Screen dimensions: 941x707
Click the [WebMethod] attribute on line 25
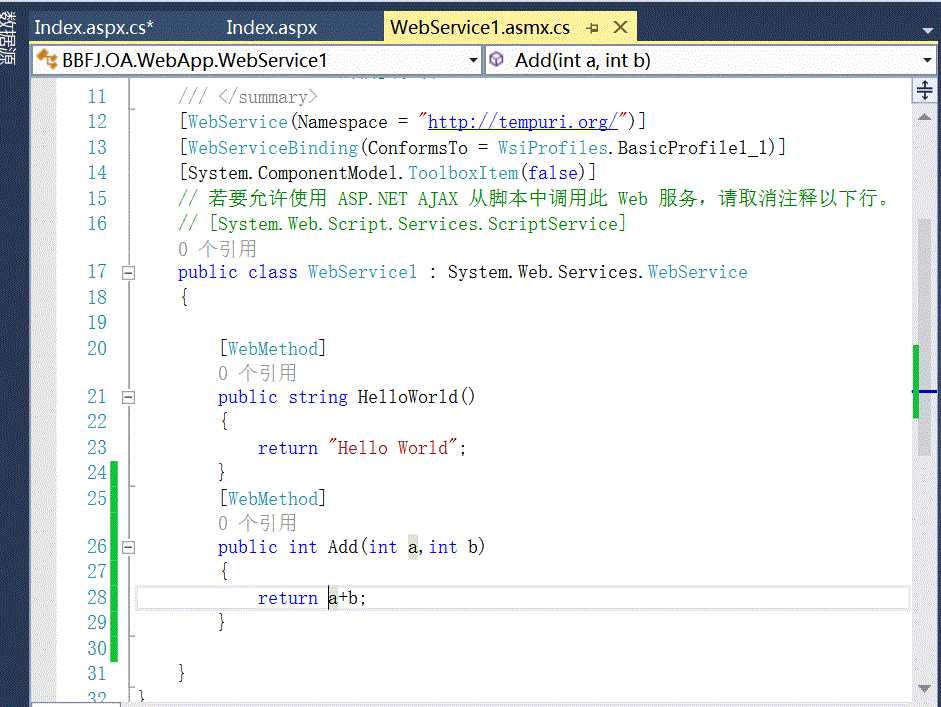272,498
